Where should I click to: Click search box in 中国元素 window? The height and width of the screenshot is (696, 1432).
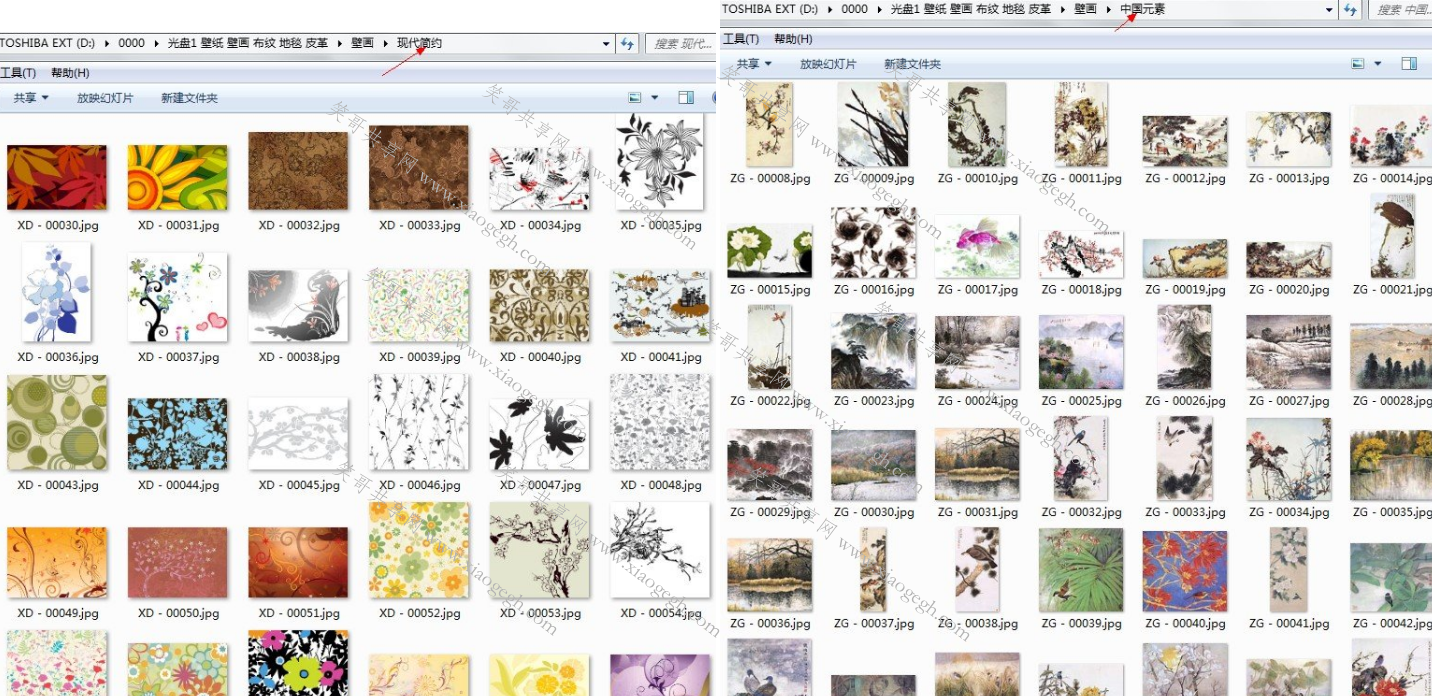[x=1400, y=9]
